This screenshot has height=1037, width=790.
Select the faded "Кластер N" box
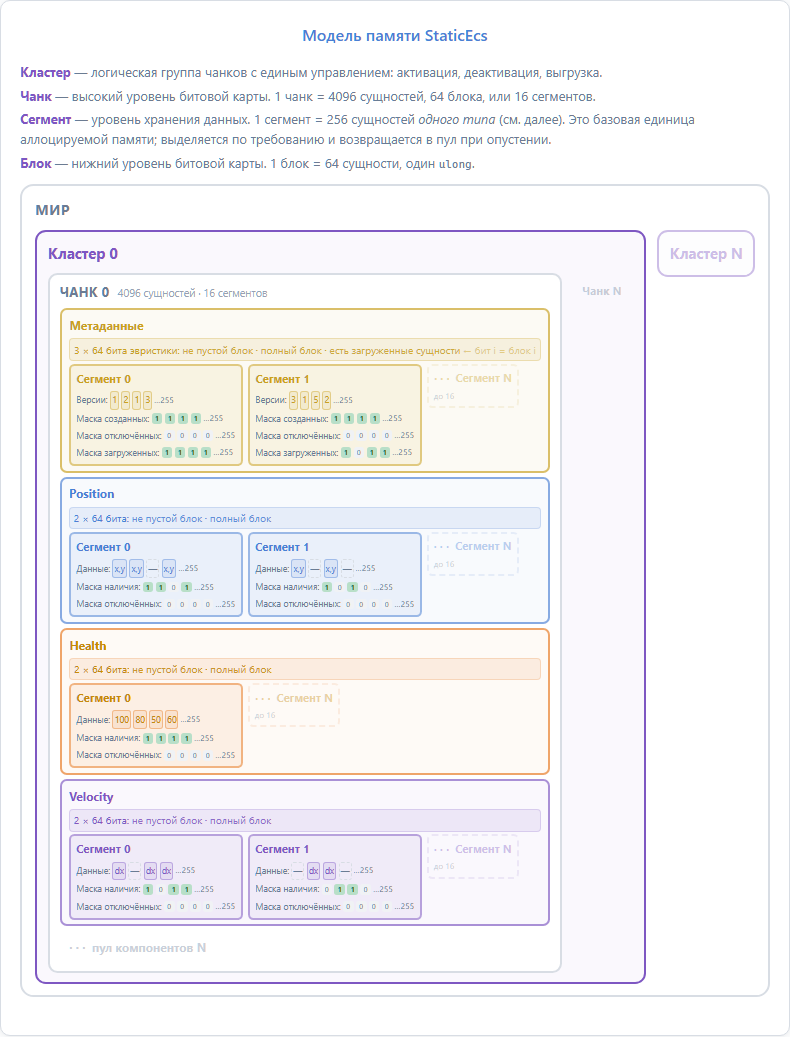click(x=705, y=253)
